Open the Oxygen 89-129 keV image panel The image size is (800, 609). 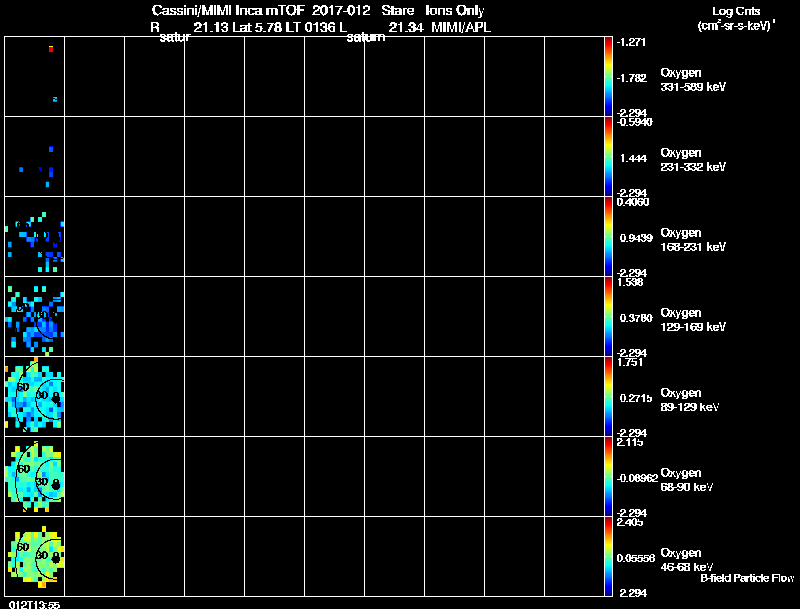tap(35, 396)
